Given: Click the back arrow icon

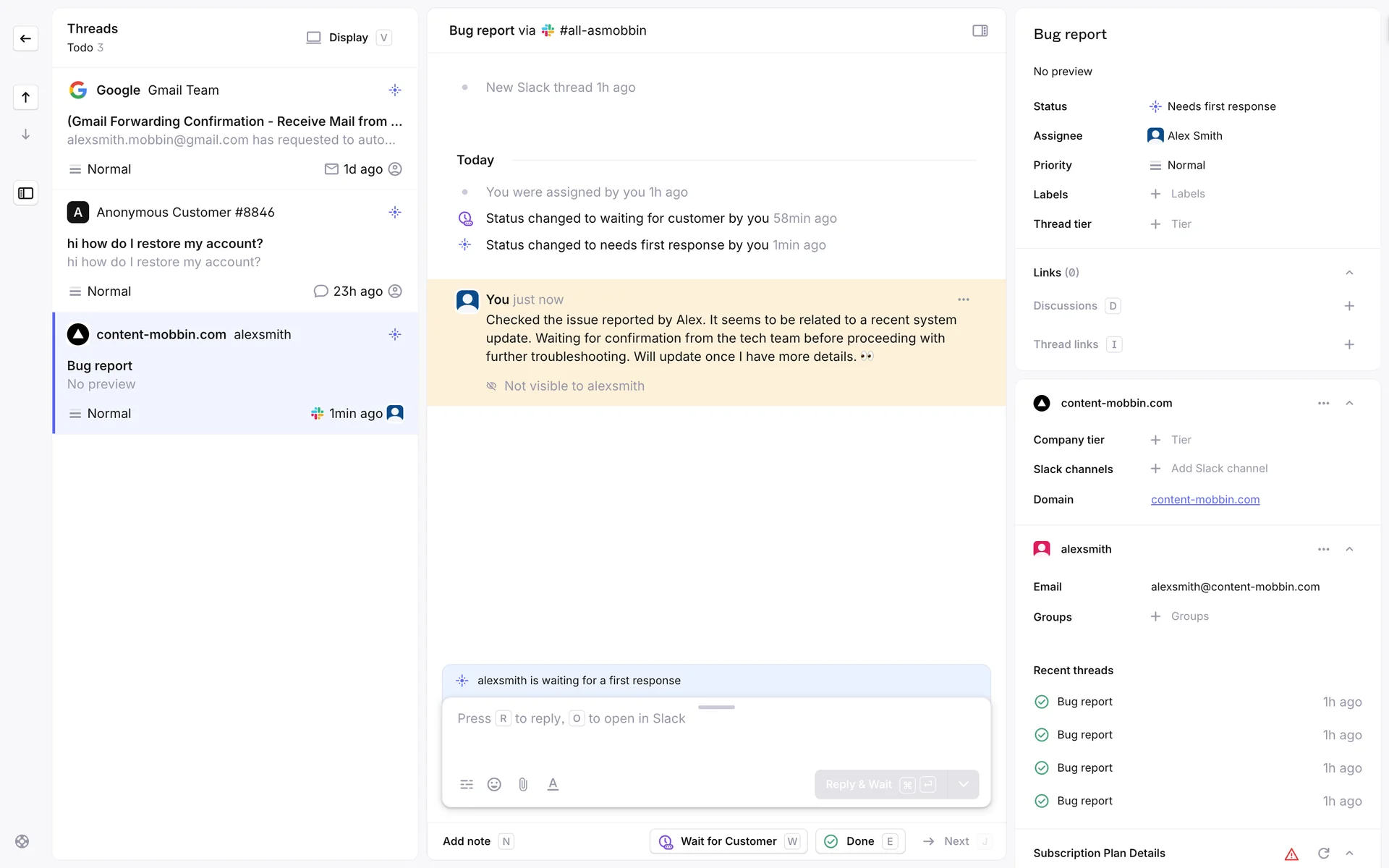Looking at the screenshot, I should (26, 38).
